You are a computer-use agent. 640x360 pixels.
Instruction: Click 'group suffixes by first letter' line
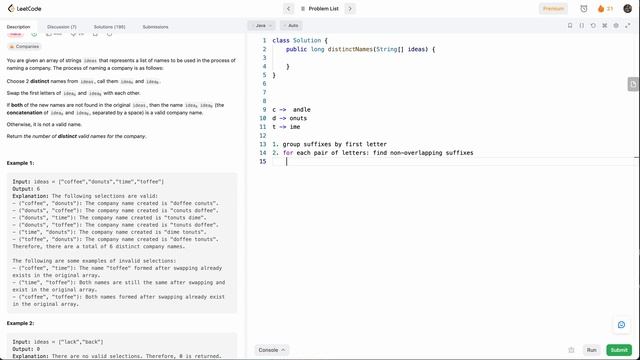click(329, 144)
